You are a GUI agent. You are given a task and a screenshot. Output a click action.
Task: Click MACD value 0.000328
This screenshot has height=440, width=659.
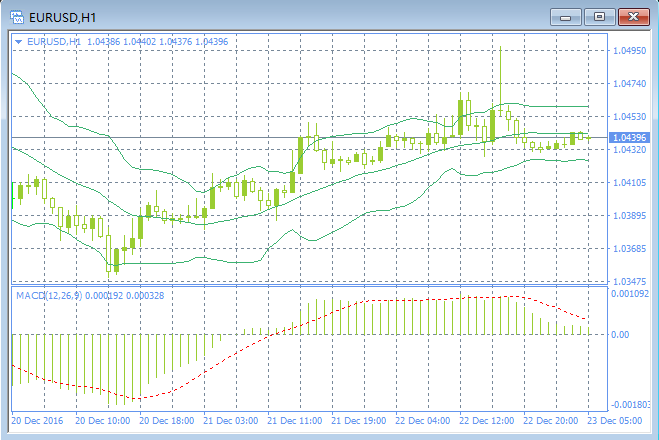tap(145, 295)
